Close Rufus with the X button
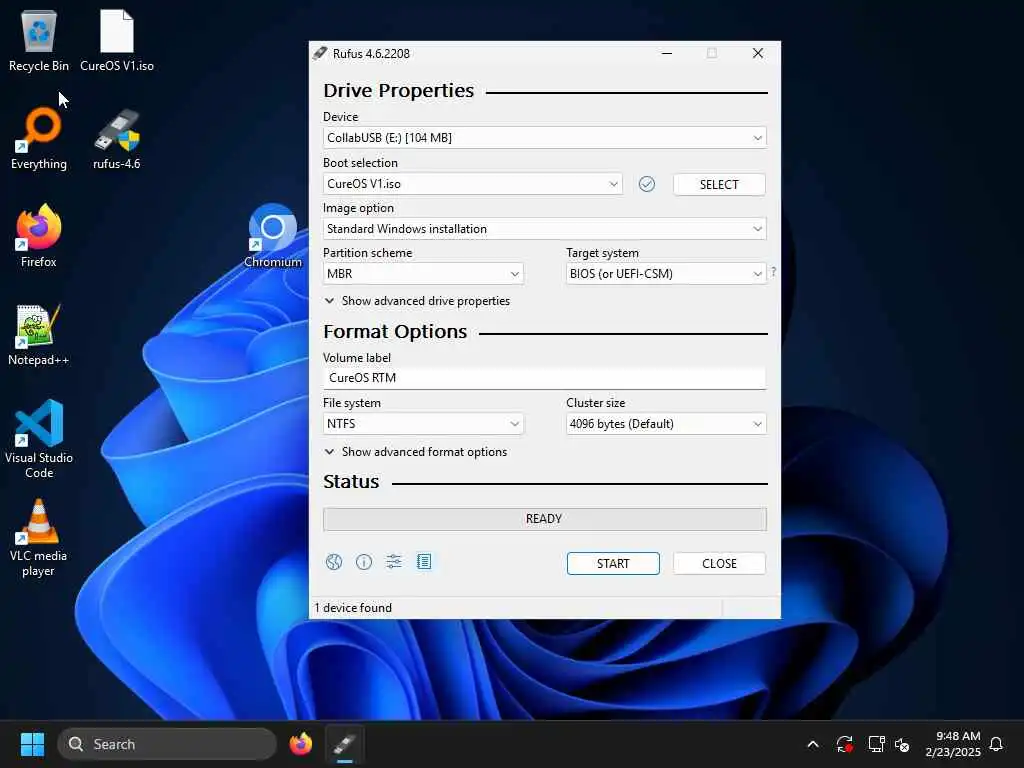 click(x=758, y=54)
